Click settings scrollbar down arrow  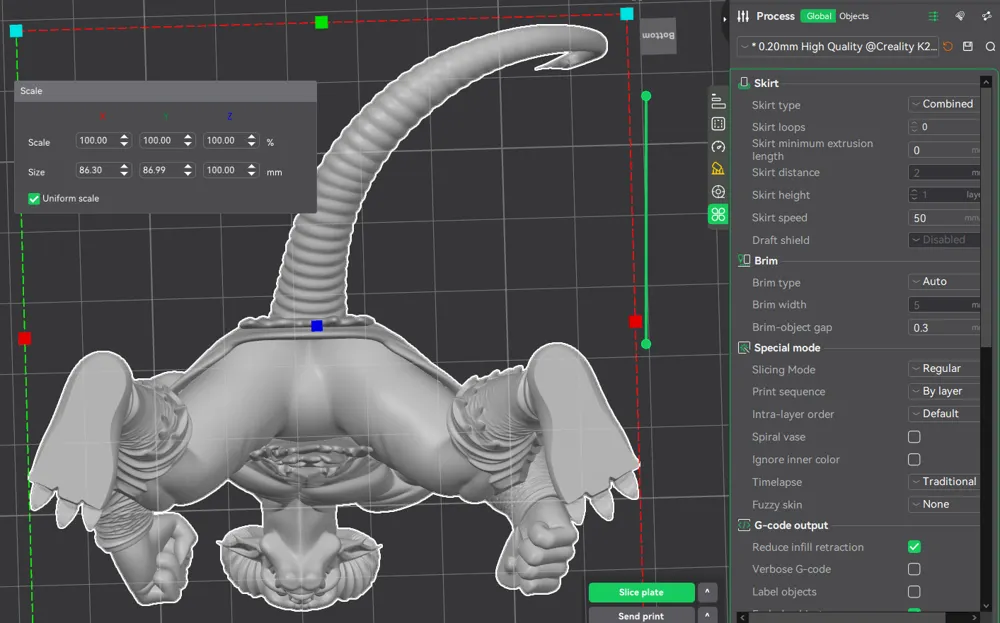pyautogui.click(x=986, y=605)
